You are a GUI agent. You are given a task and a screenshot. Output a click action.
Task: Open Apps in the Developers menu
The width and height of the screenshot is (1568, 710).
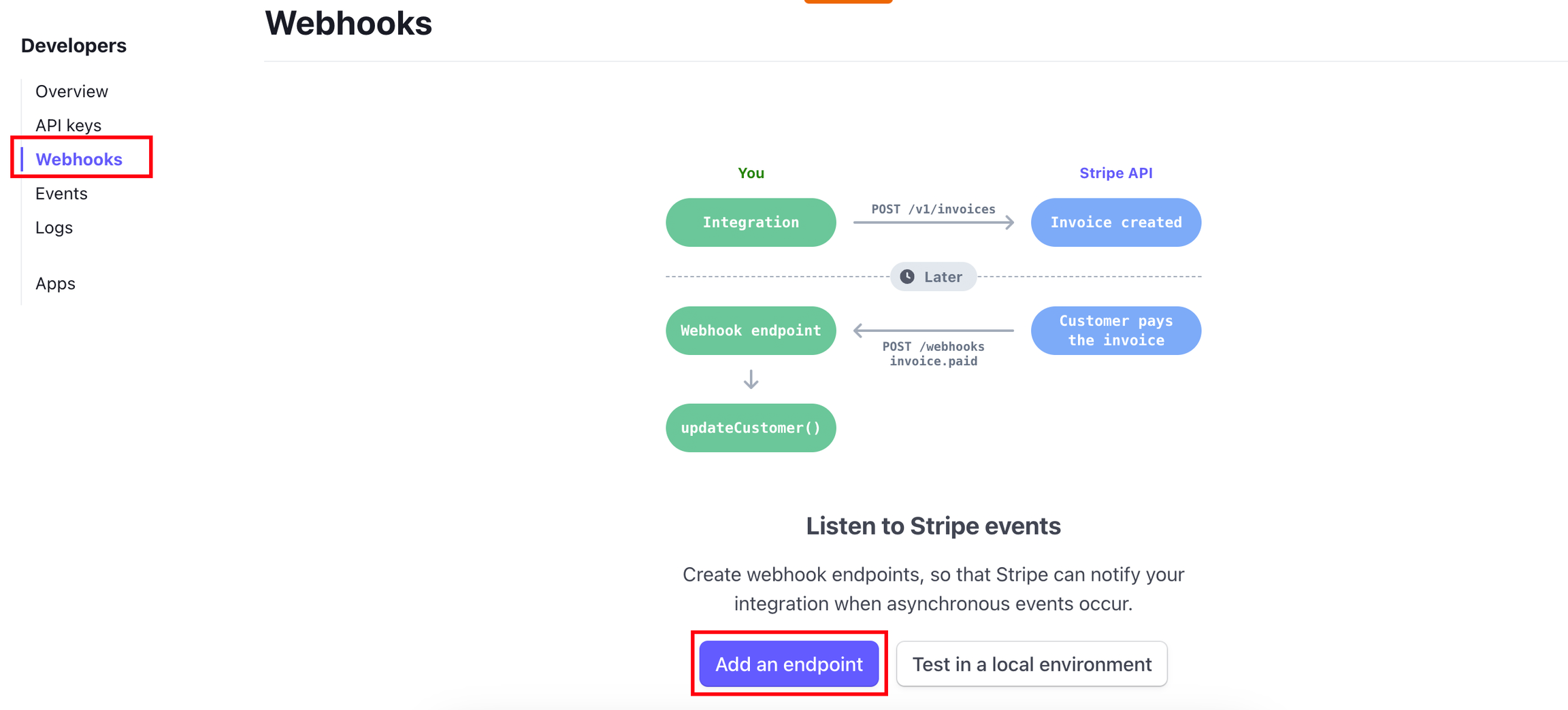pyautogui.click(x=55, y=284)
